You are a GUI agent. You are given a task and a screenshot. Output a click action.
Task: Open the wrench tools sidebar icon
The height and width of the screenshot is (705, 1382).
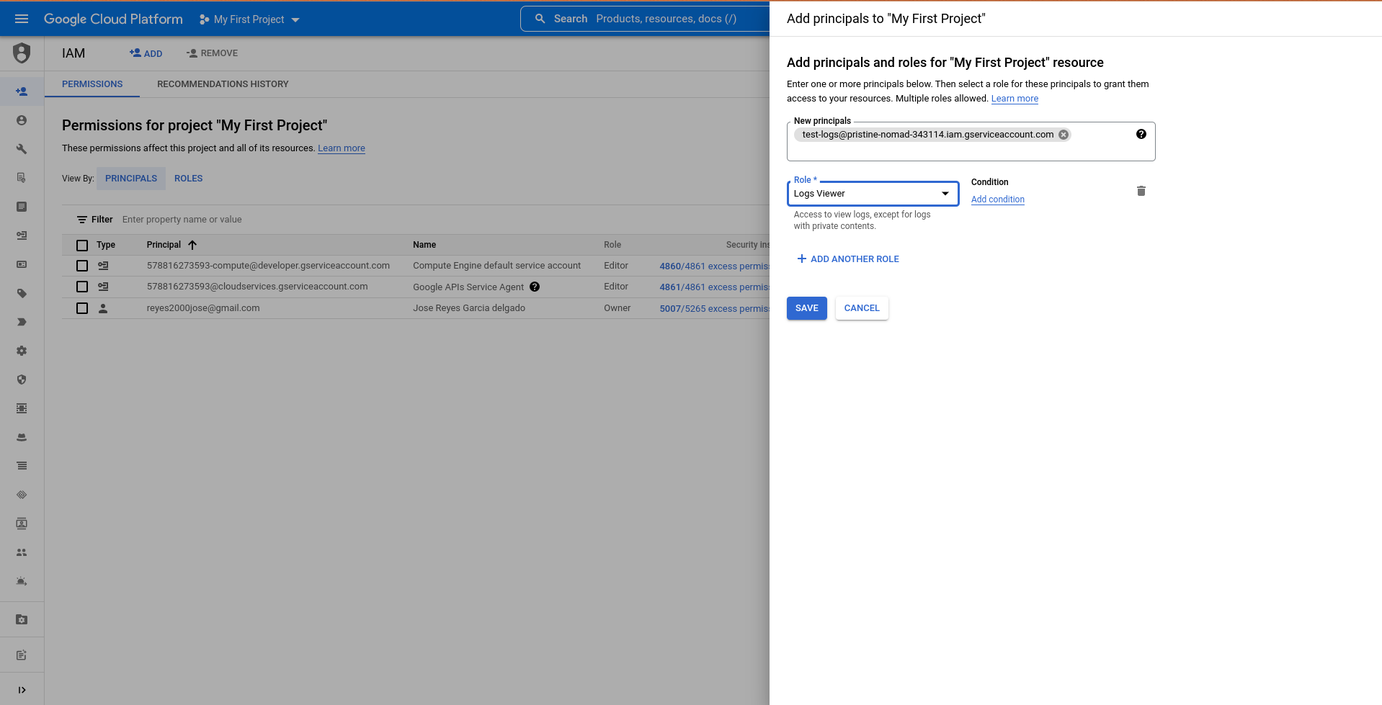click(21, 149)
